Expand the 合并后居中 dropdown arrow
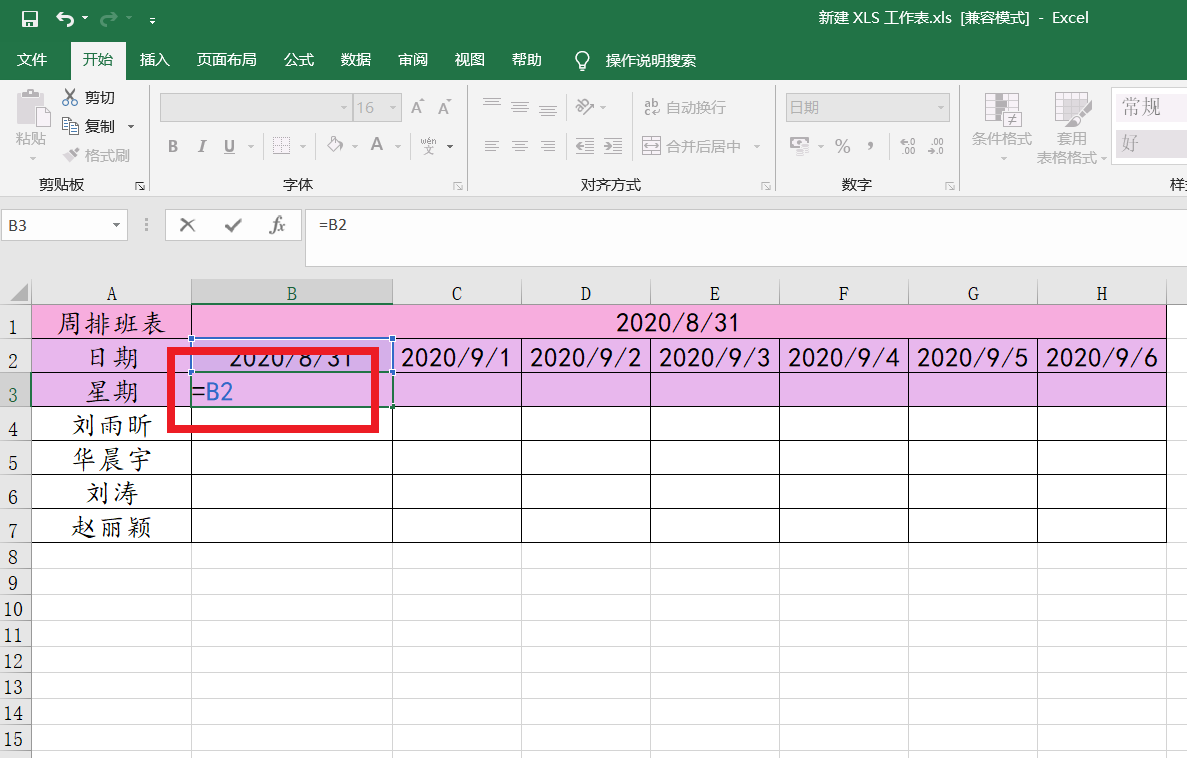1187x758 pixels. pyautogui.click(x=756, y=146)
